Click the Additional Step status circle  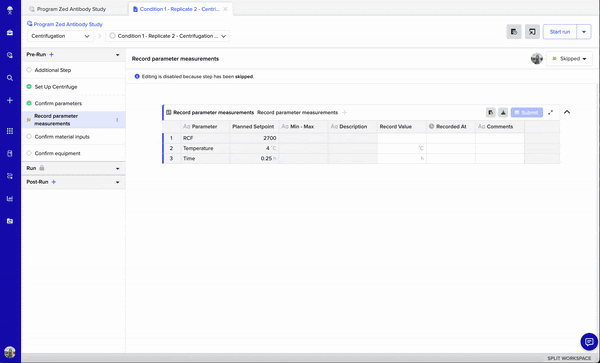click(29, 70)
